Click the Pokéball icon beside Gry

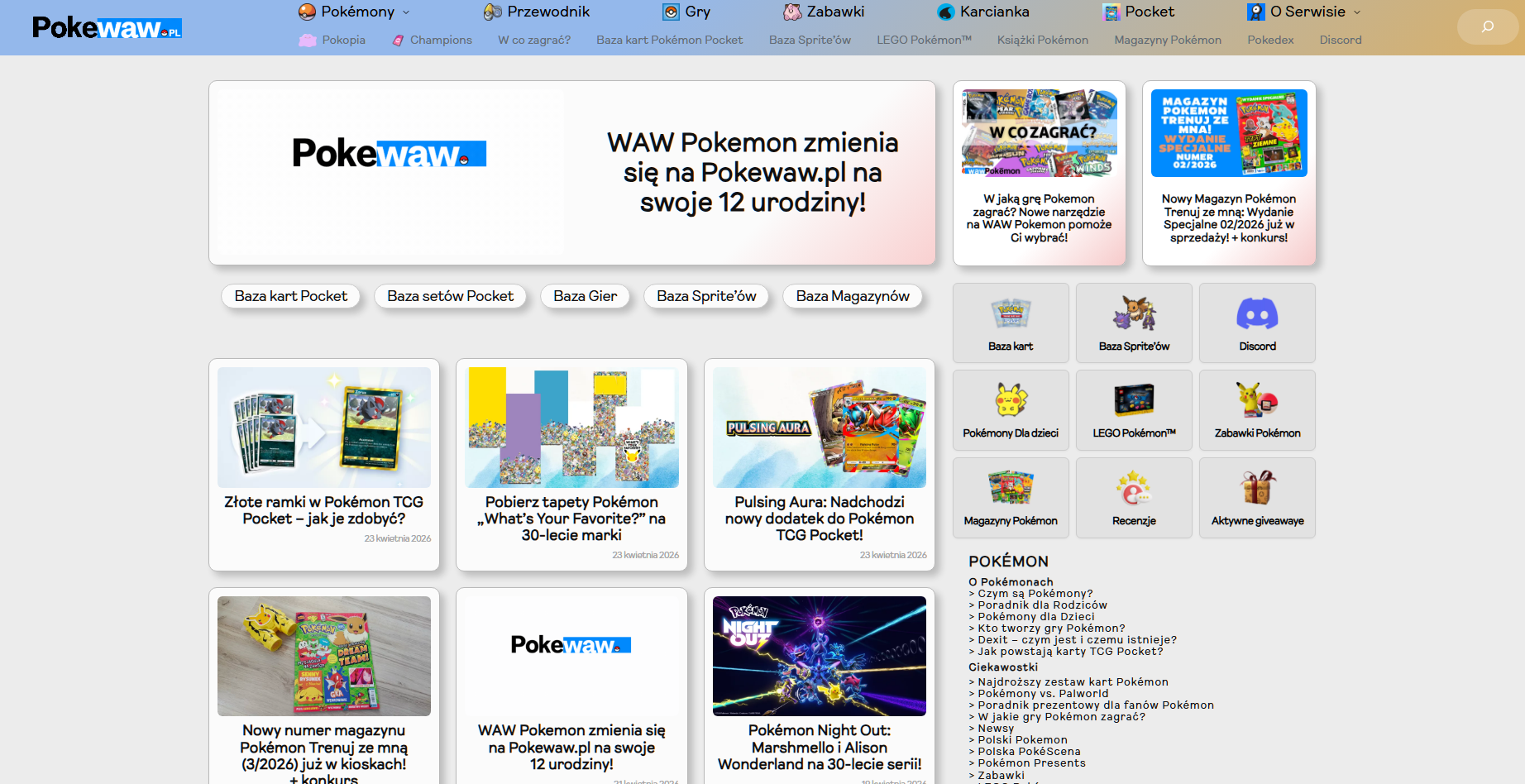pyautogui.click(x=672, y=12)
